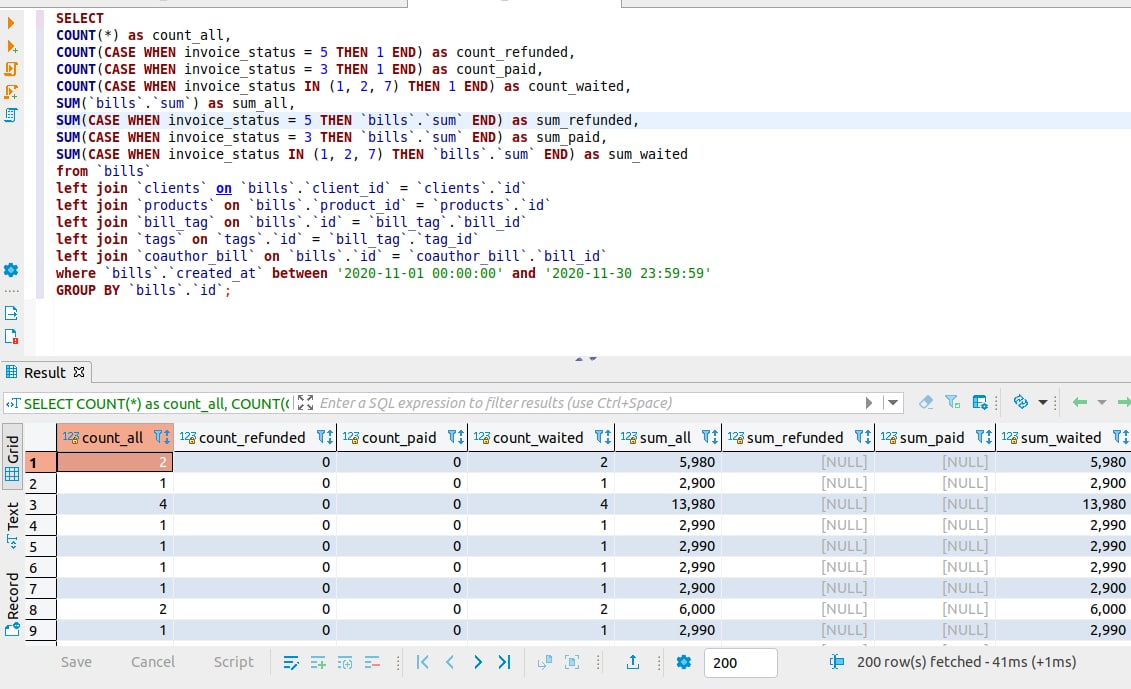Click the fetch size field showing 200
Viewport: 1131px width, 689px height.
pos(740,662)
